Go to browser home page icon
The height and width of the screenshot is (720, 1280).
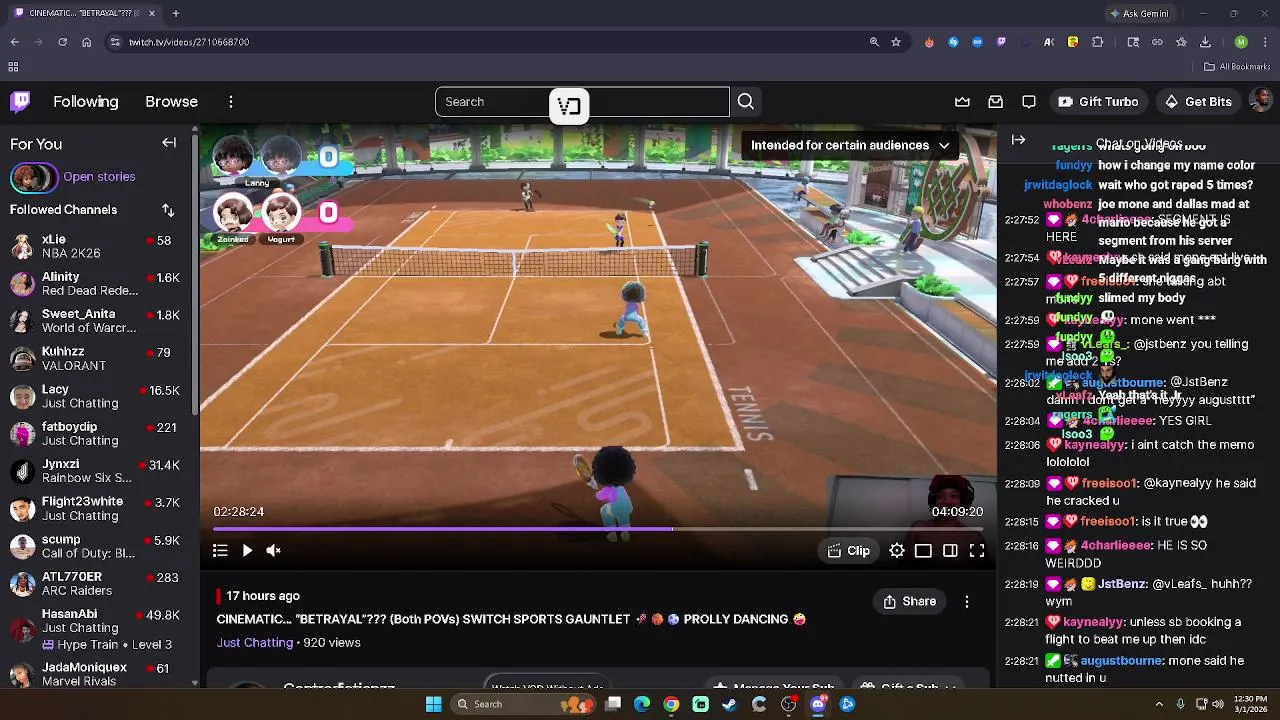87,42
